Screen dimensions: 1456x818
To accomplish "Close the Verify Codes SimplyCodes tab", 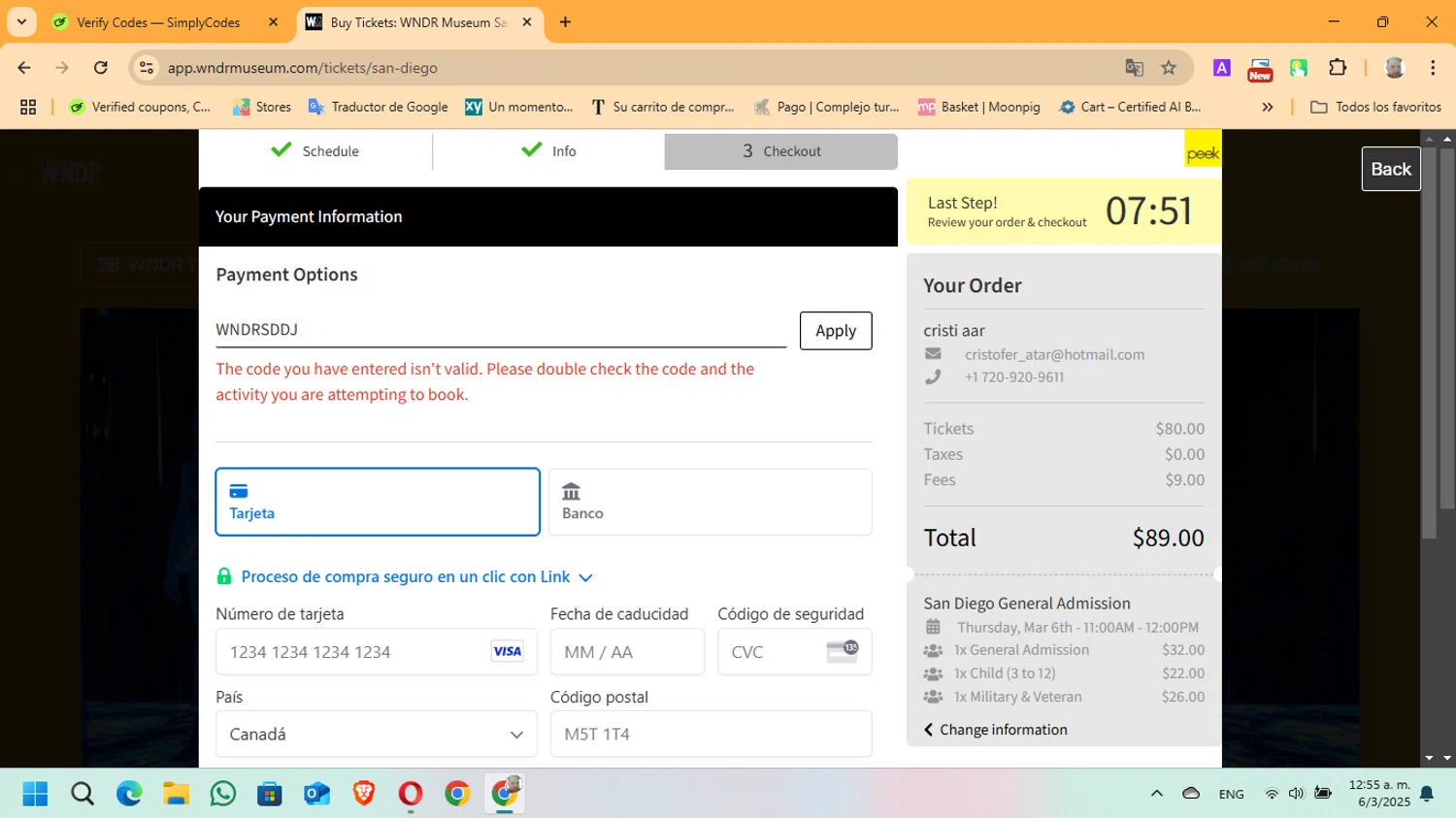I will coord(273,22).
